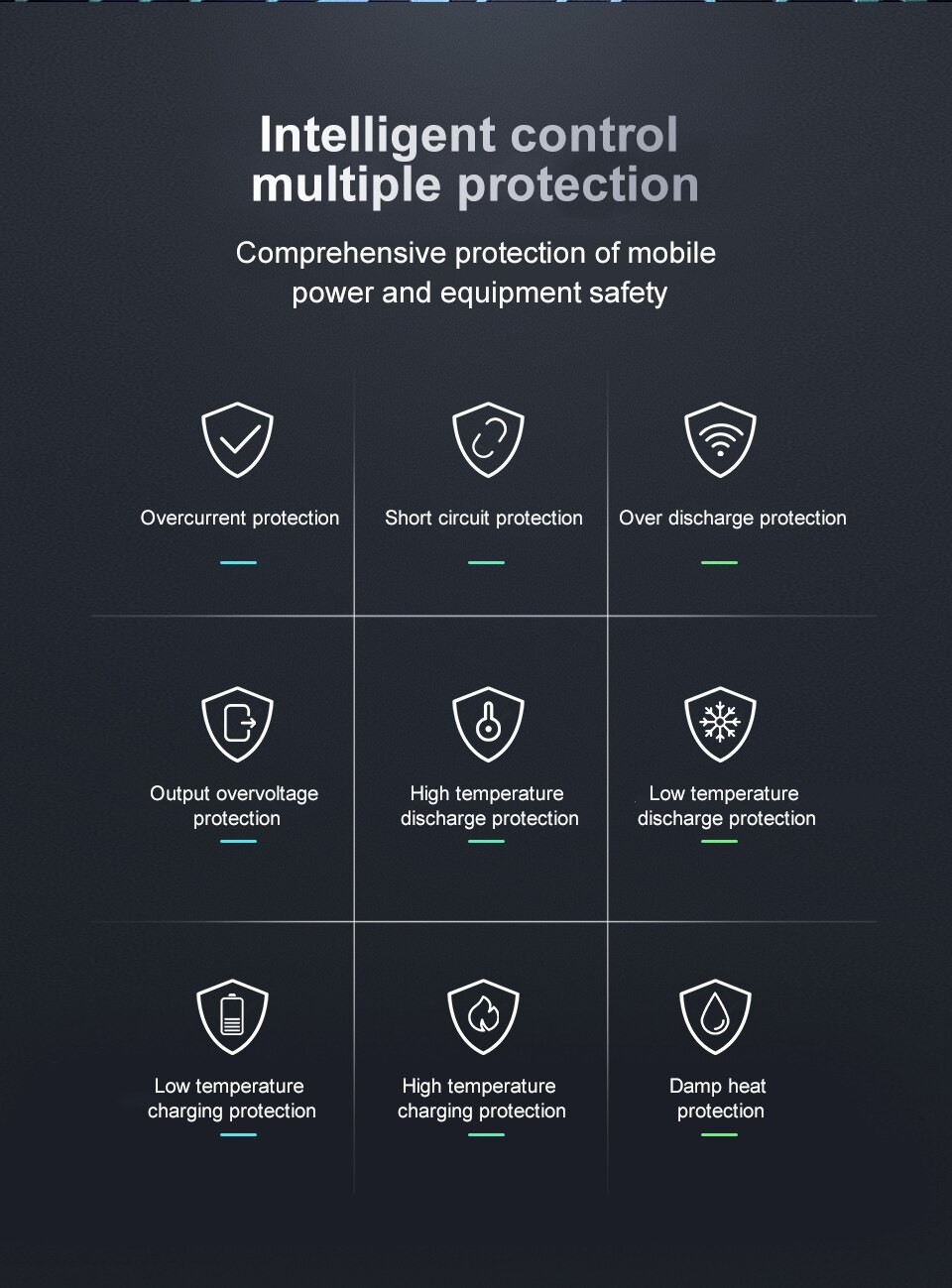
Task: Select the Short circuit protection label
Action: [484, 518]
